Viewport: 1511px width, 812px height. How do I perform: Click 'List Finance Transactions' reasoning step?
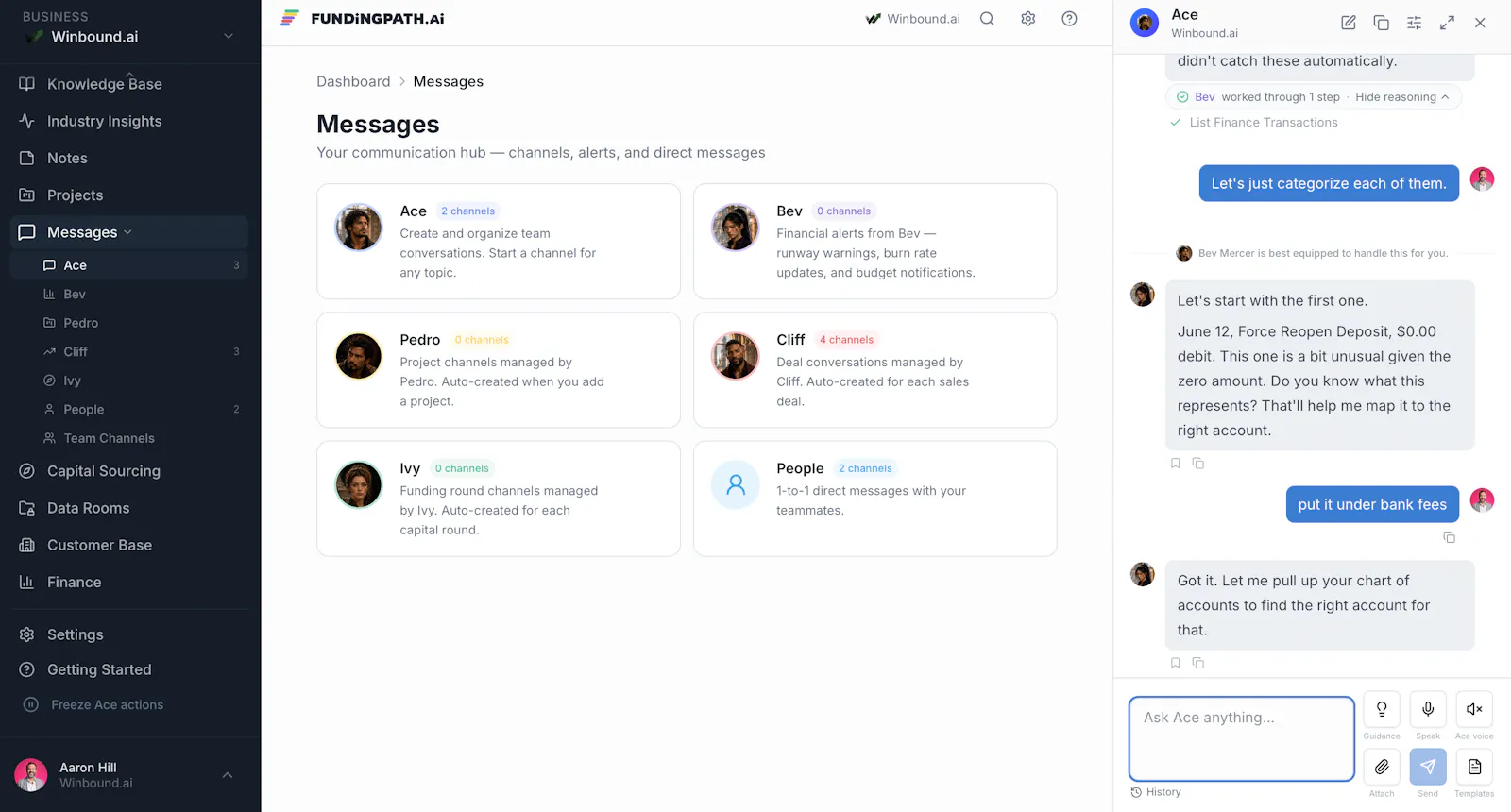coord(1264,123)
